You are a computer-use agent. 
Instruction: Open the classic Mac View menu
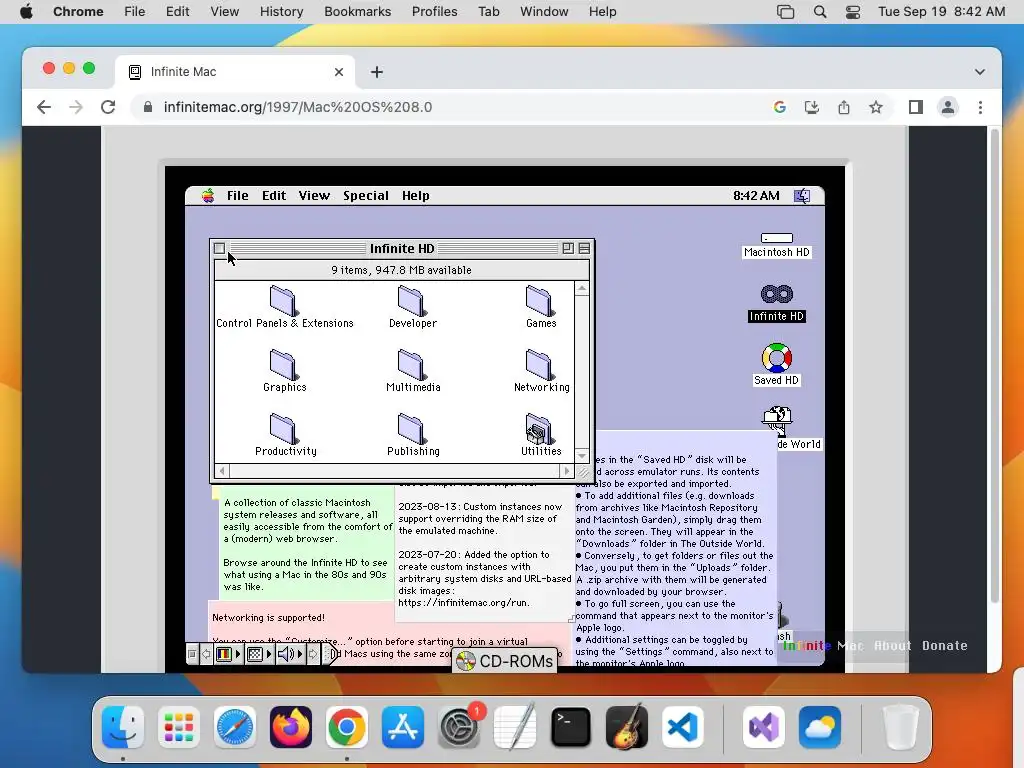(x=314, y=196)
